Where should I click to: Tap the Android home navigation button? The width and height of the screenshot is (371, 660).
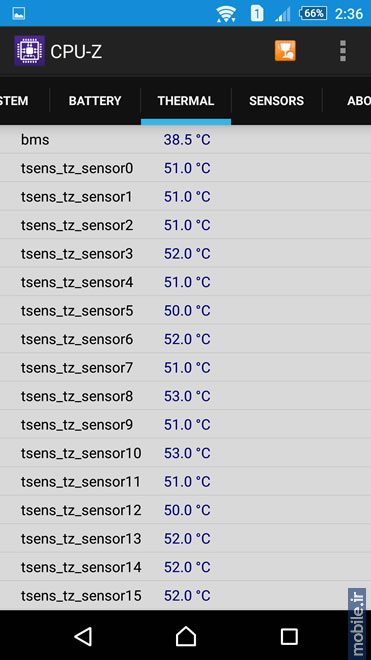(186, 636)
